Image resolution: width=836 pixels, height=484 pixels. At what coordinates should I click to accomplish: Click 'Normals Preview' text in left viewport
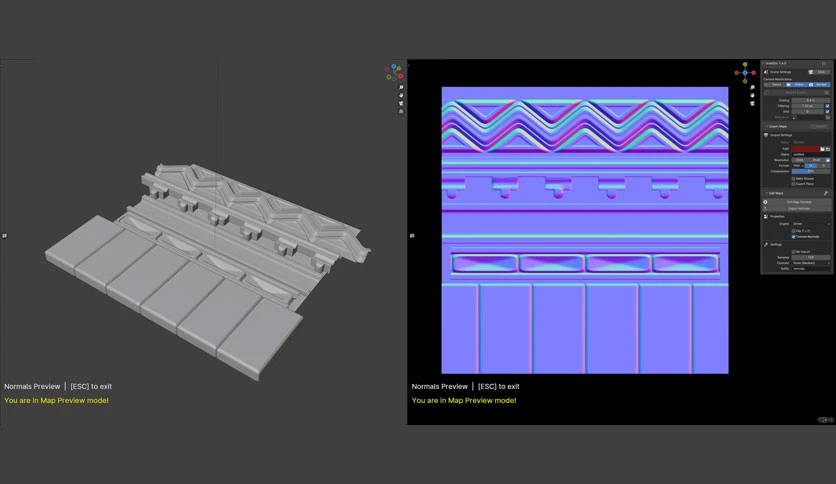point(32,386)
